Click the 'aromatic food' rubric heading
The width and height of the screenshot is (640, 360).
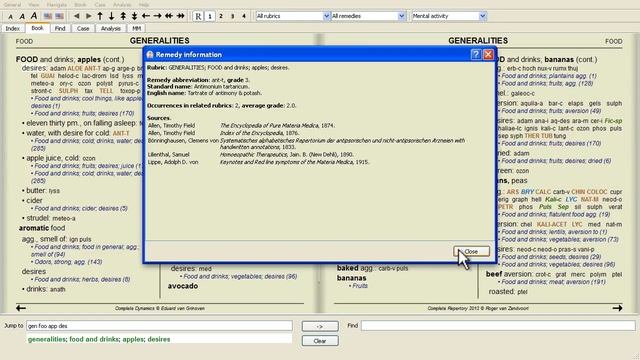click(x=42, y=228)
